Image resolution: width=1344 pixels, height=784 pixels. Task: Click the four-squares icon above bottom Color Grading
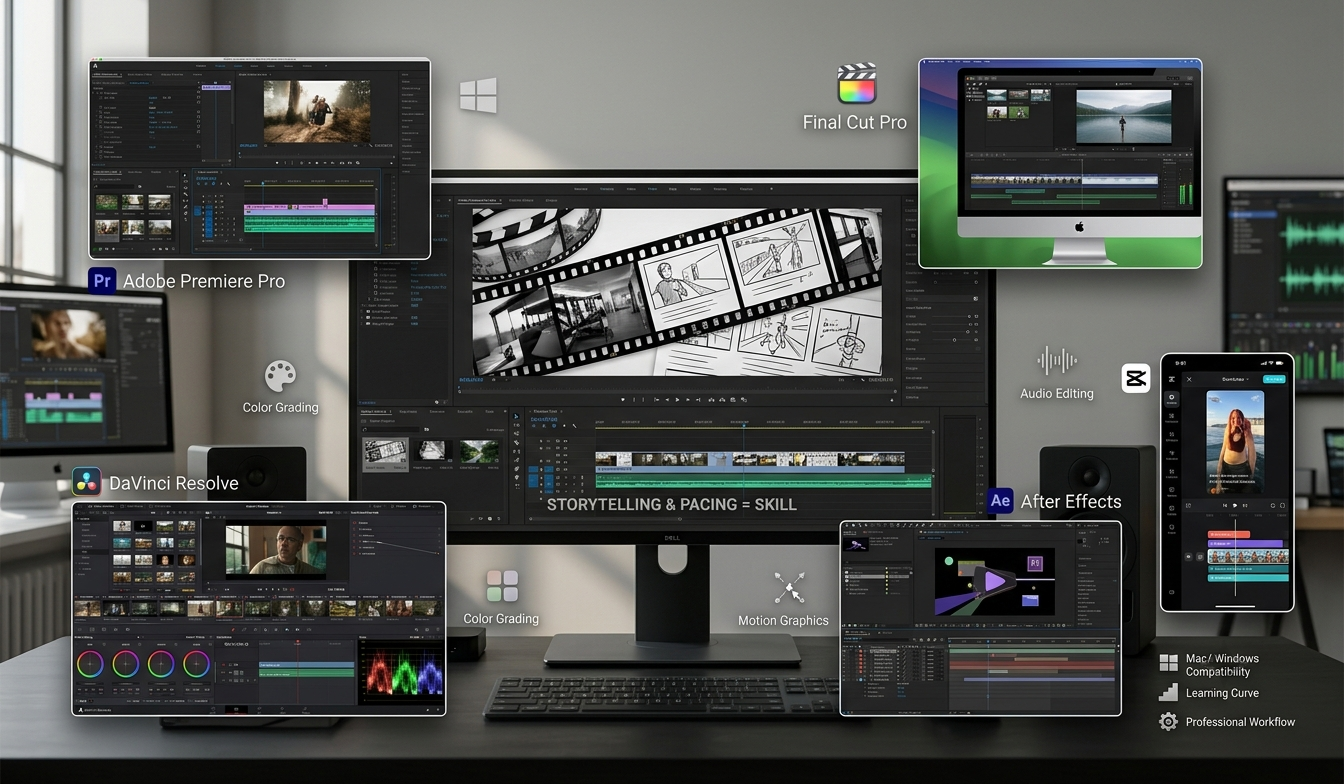coord(502,586)
